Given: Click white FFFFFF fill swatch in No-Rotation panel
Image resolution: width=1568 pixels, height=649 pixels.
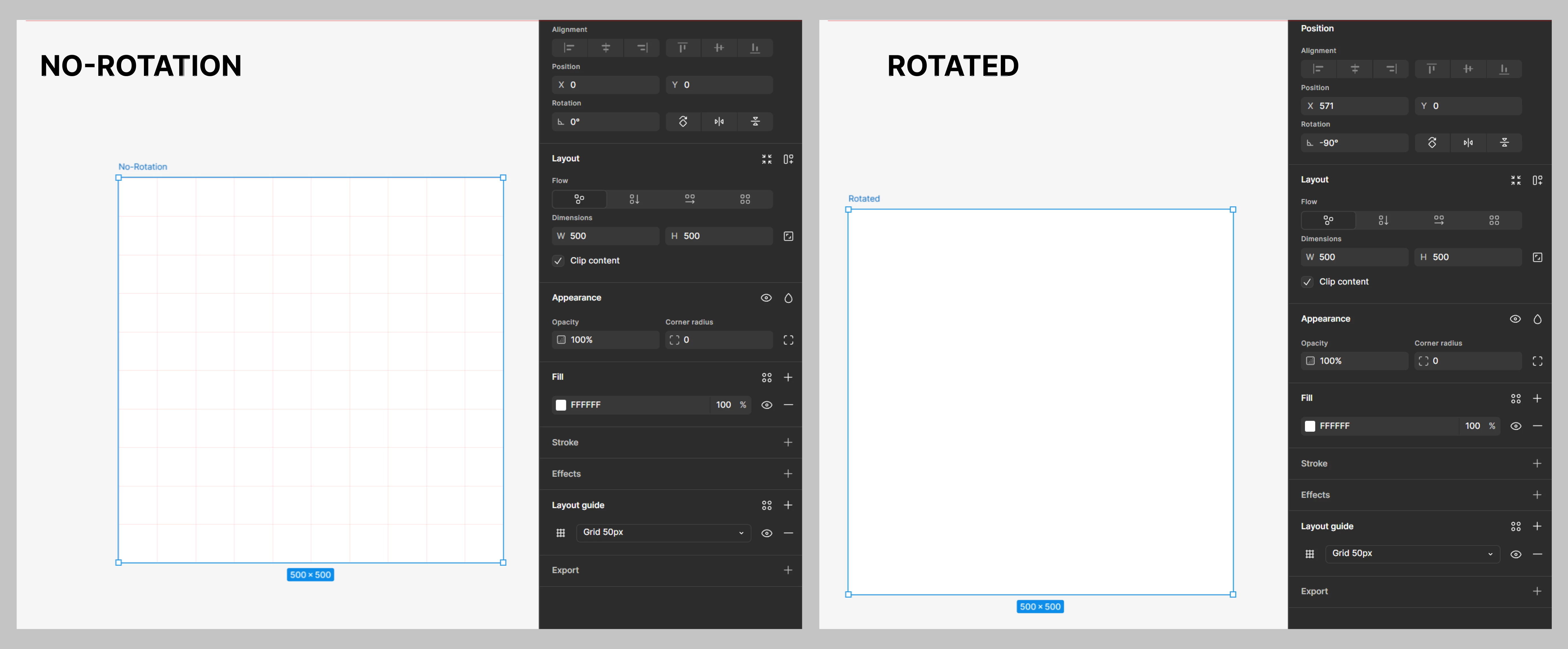Looking at the screenshot, I should pos(561,405).
